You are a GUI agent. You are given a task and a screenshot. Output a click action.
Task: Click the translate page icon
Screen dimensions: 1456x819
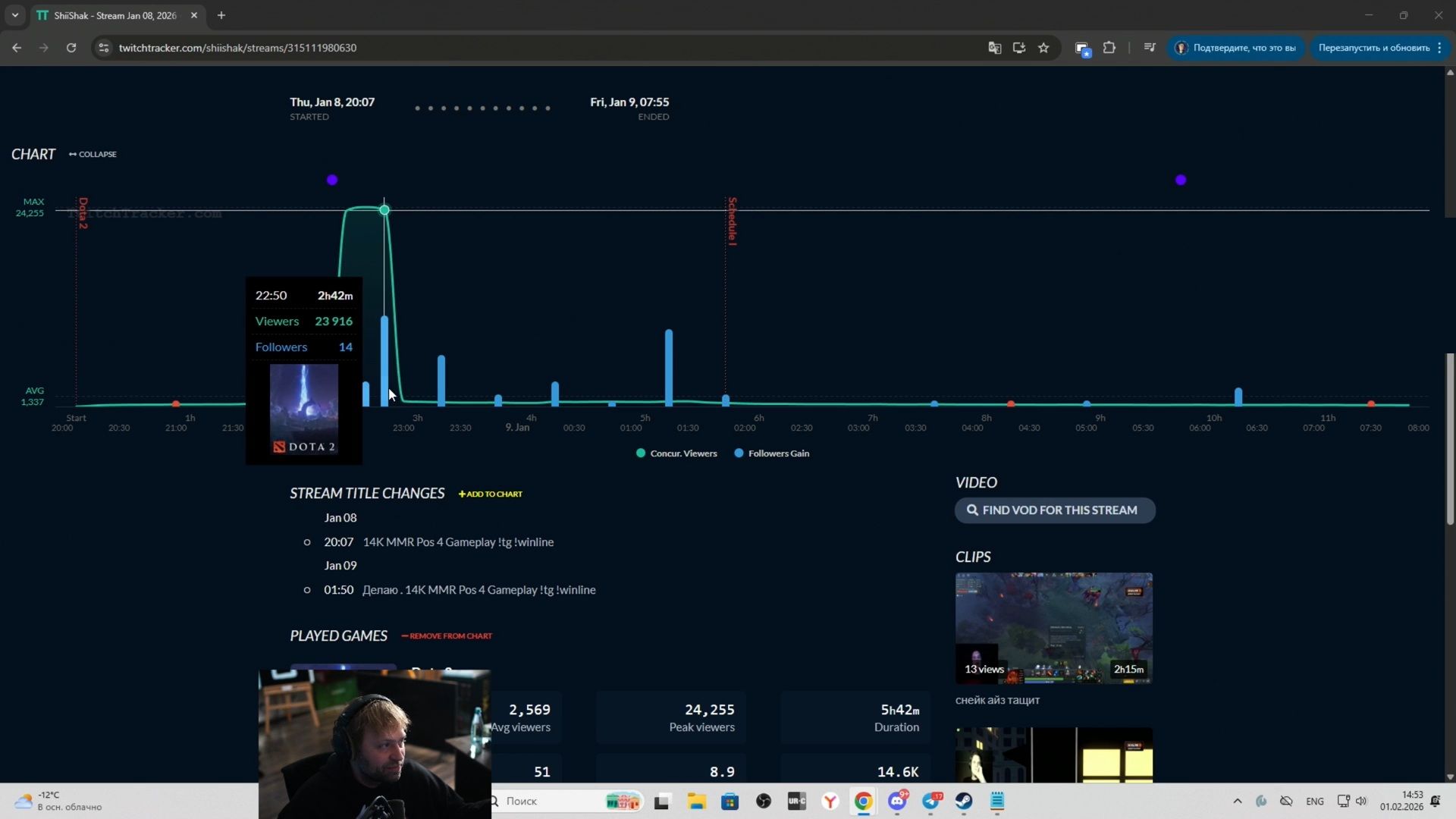click(994, 48)
